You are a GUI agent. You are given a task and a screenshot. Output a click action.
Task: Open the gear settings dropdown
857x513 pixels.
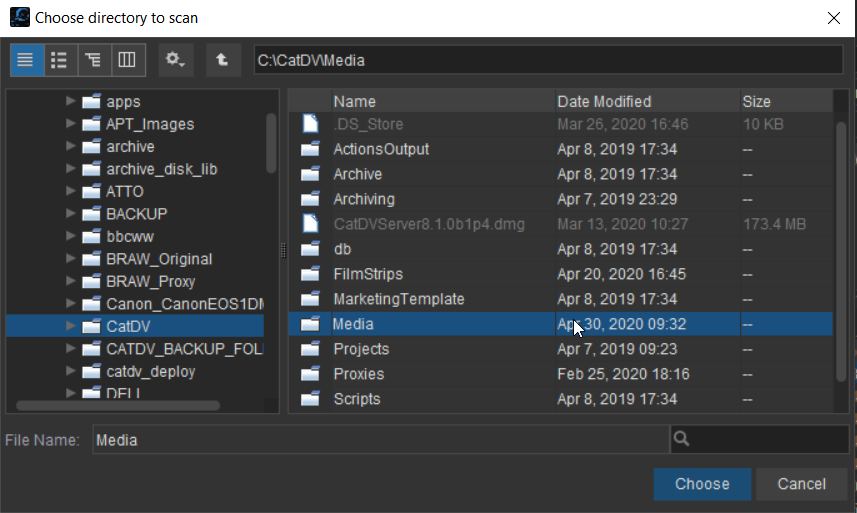click(x=175, y=60)
